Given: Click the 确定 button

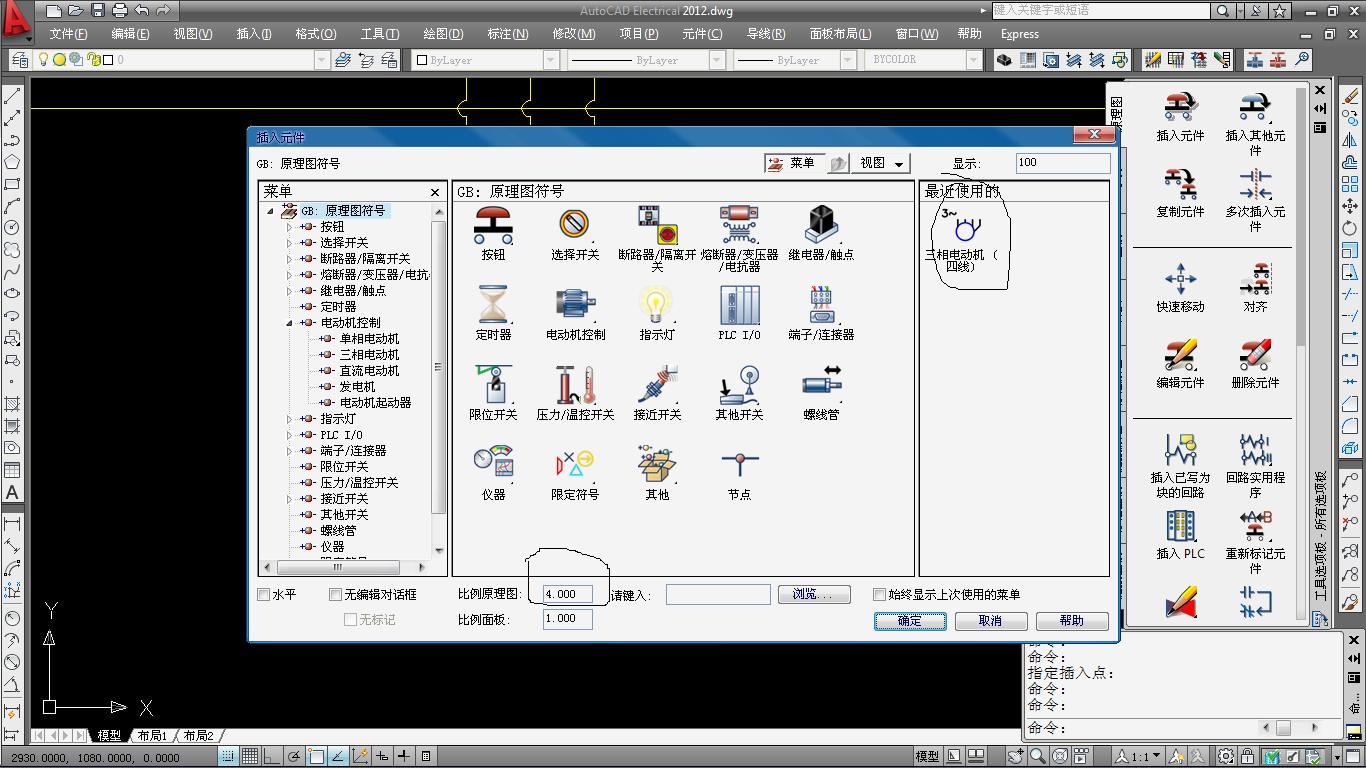Looking at the screenshot, I should tap(909, 621).
